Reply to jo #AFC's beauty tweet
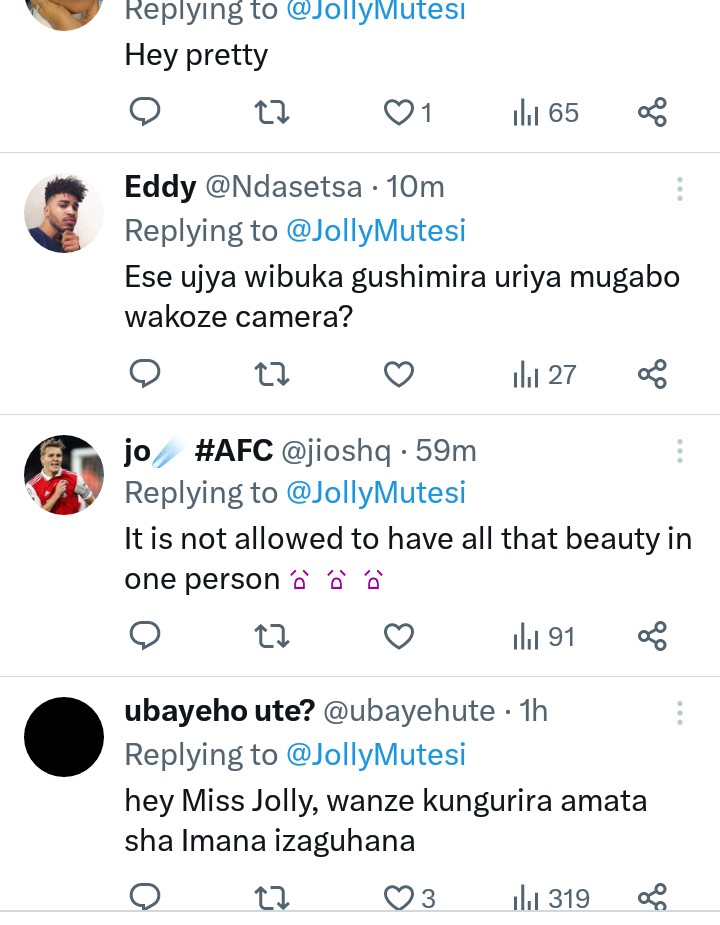 [x=146, y=636]
